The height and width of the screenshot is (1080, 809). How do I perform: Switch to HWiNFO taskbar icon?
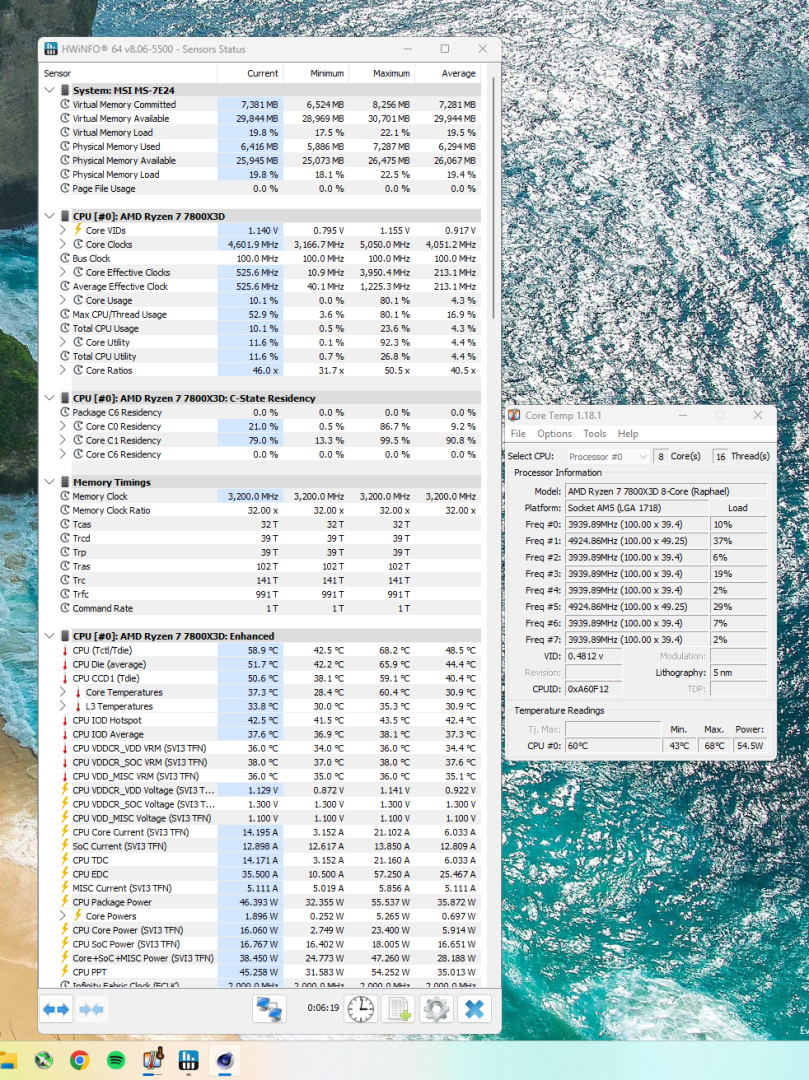188,1060
